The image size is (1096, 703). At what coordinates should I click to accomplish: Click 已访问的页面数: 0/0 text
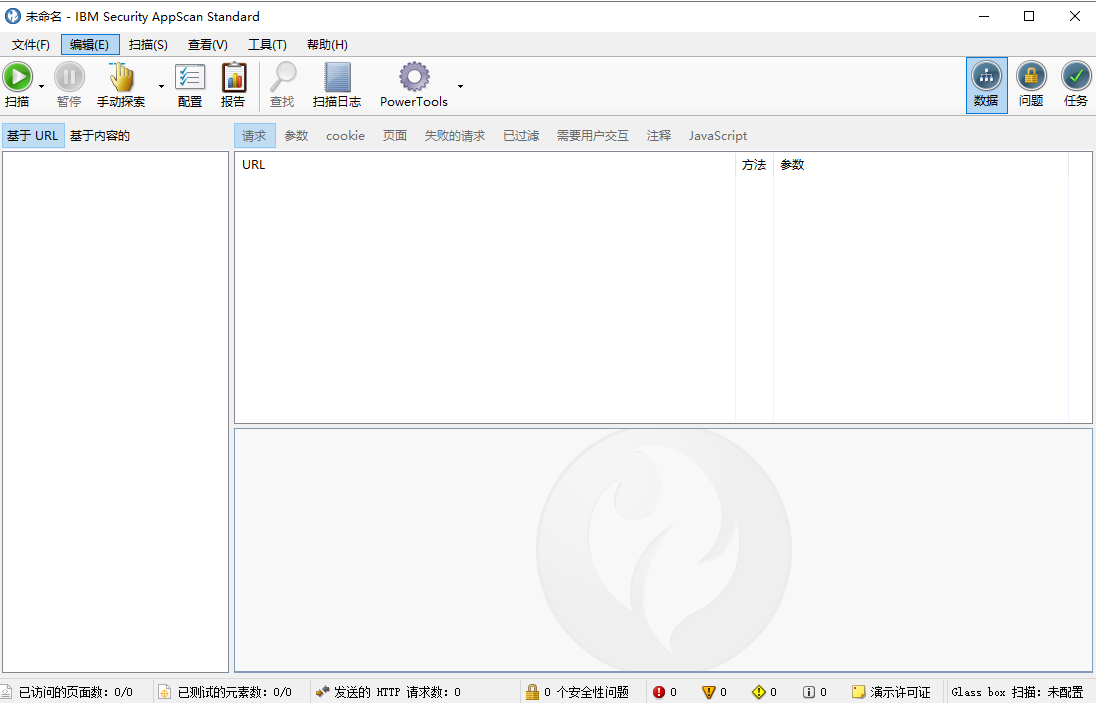point(75,692)
